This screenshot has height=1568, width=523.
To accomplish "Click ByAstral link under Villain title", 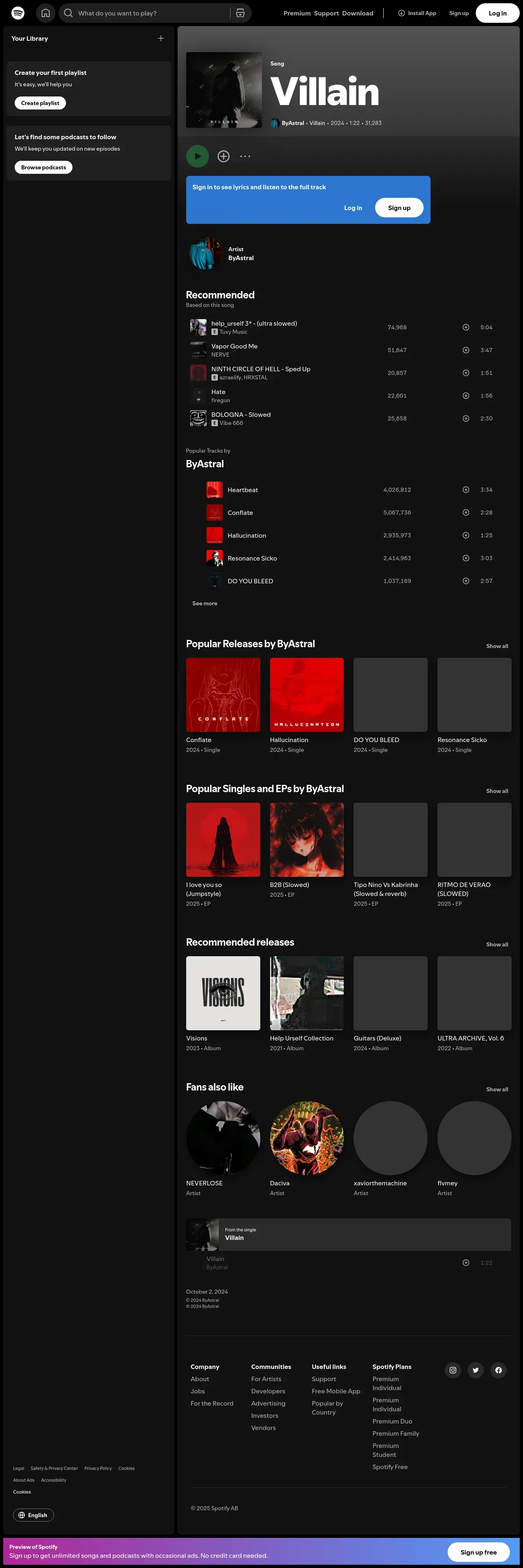I will pos(293,123).
